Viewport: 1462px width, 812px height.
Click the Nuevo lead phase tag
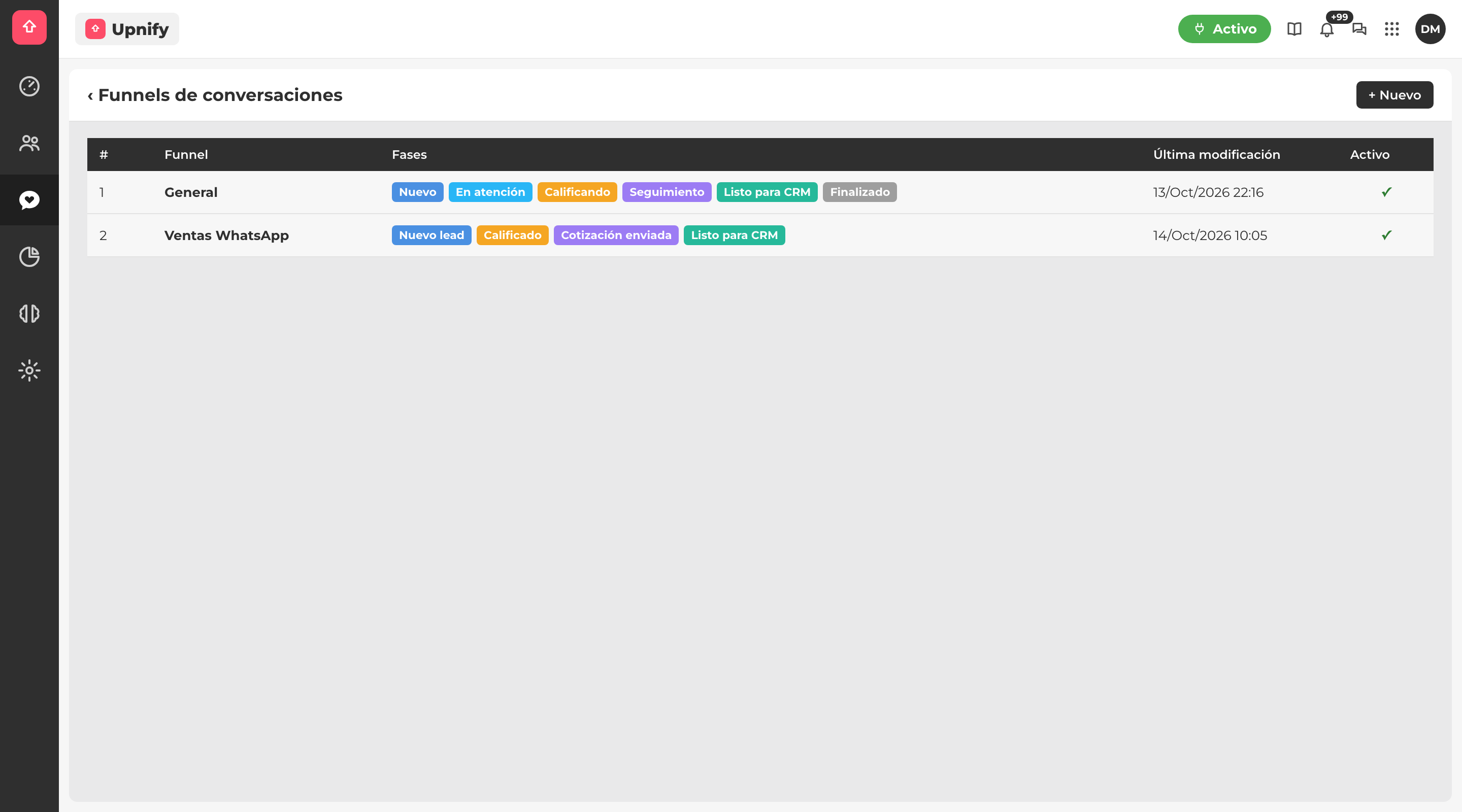click(431, 235)
